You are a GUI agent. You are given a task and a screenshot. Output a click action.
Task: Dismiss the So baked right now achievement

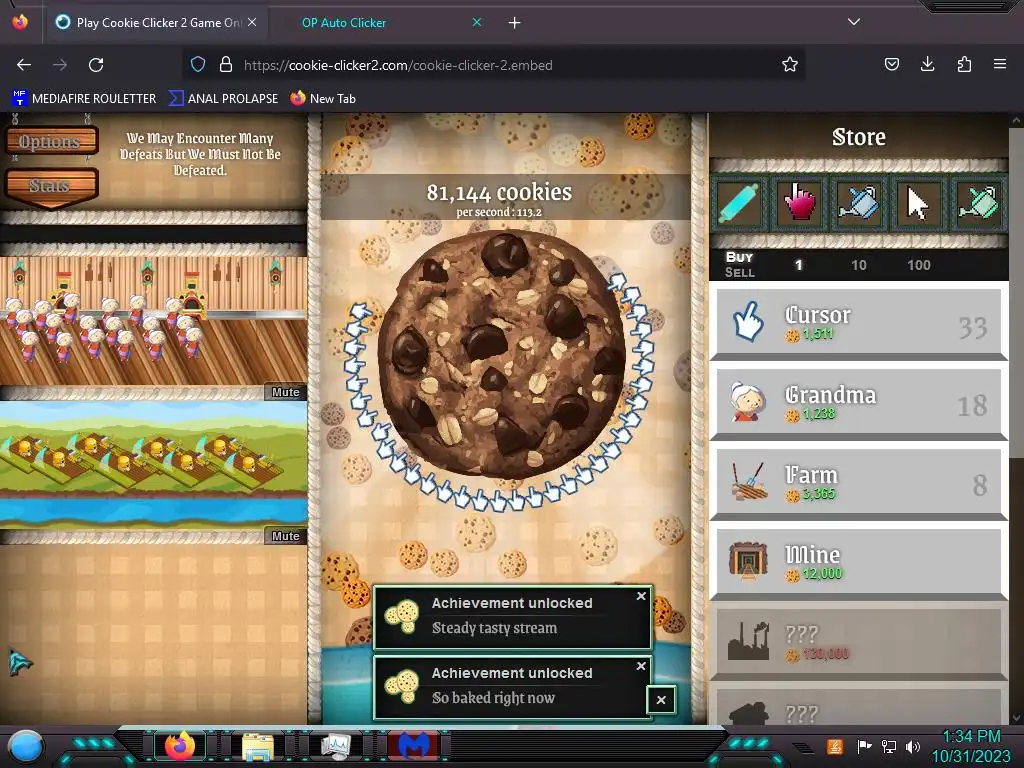click(641, 665)
